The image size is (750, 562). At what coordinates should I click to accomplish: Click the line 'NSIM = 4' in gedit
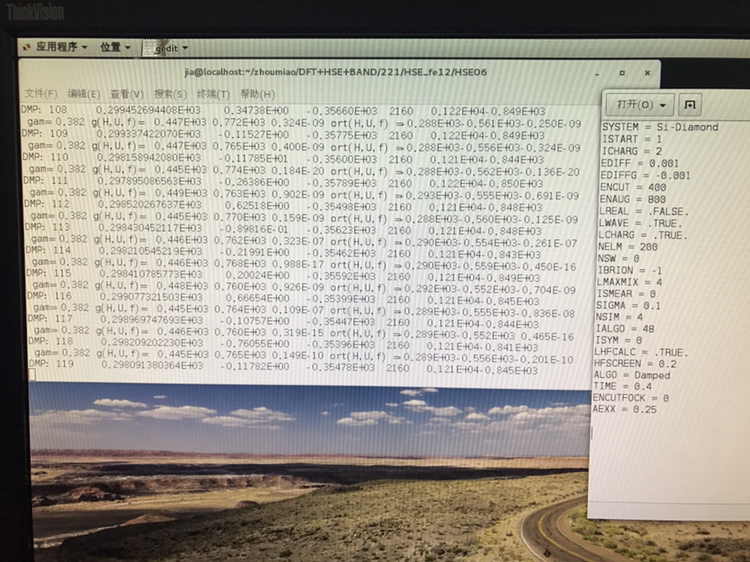[619, 317]
